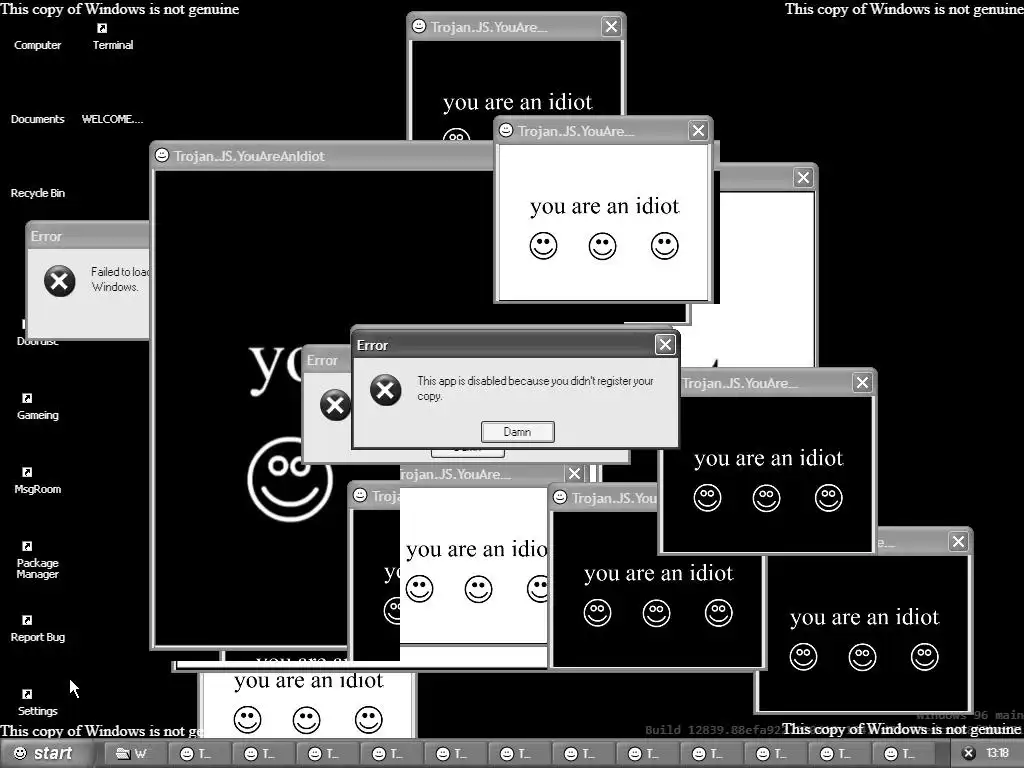Click 'Failed to load Windows.' message text

pos(120,279)
